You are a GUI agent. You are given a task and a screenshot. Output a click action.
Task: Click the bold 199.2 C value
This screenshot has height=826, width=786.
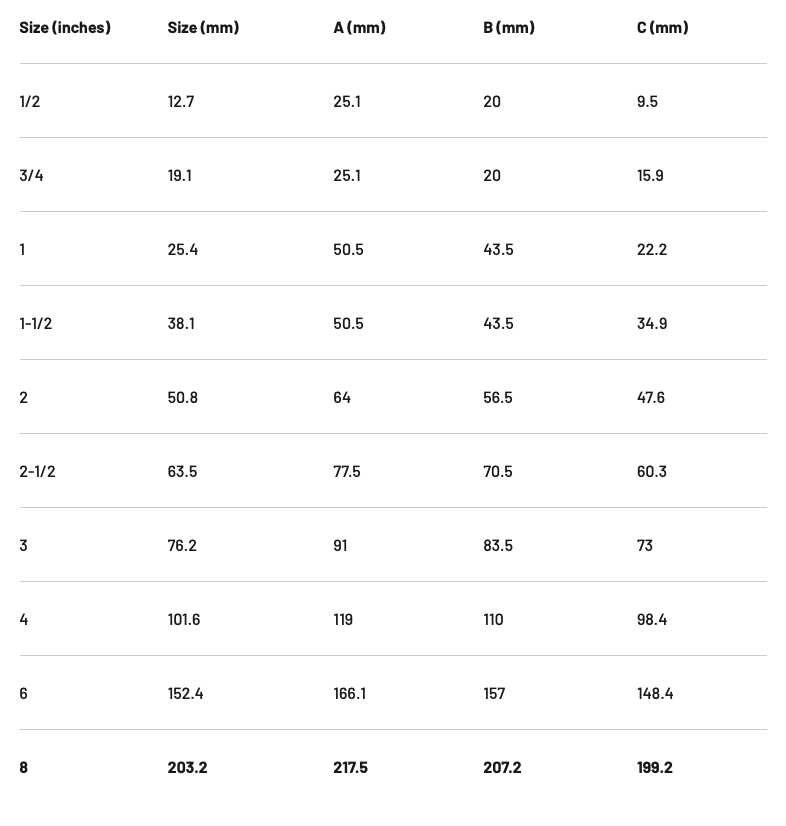[654, 768]
